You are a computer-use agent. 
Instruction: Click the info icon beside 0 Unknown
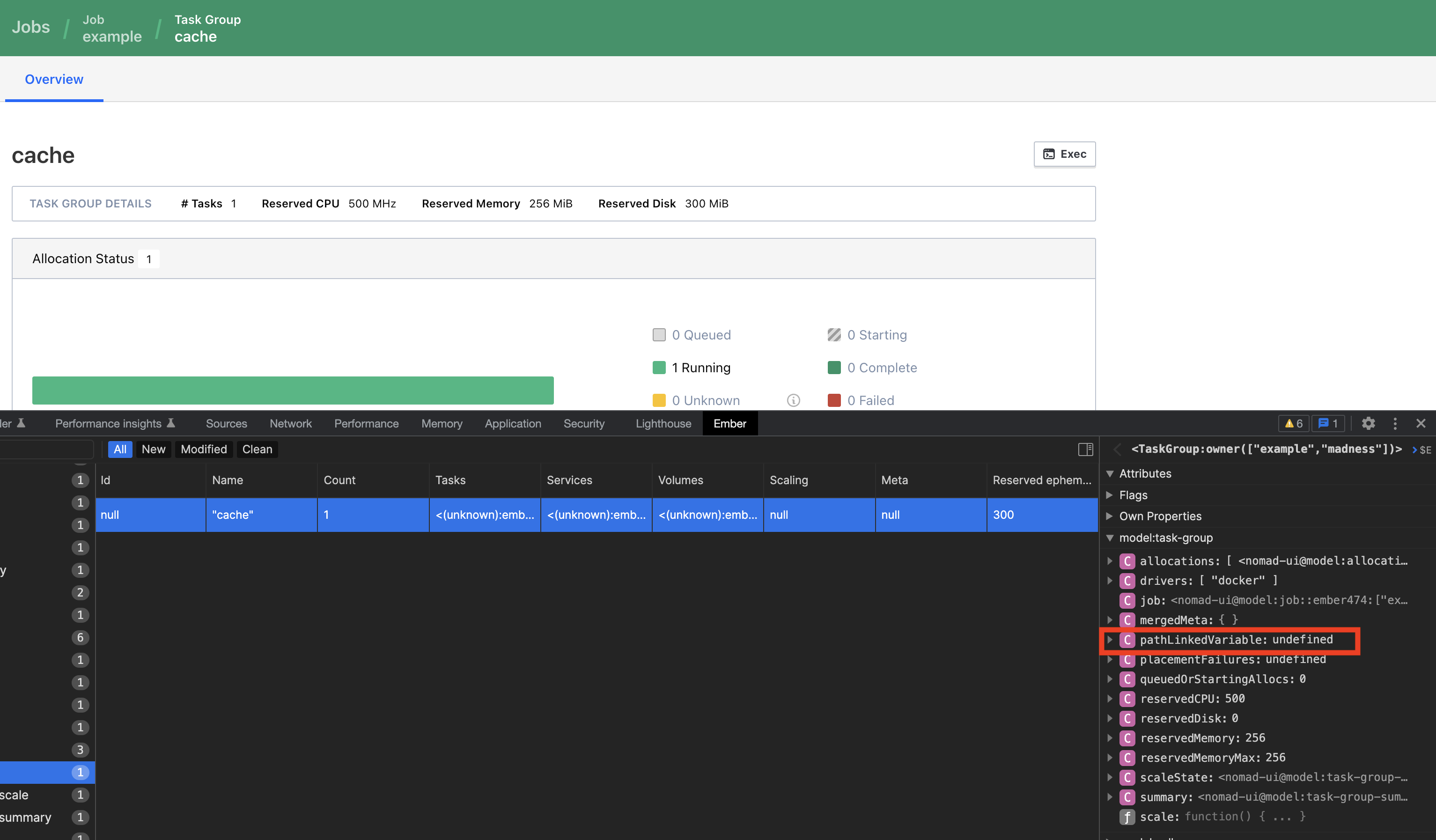(793, 400)
